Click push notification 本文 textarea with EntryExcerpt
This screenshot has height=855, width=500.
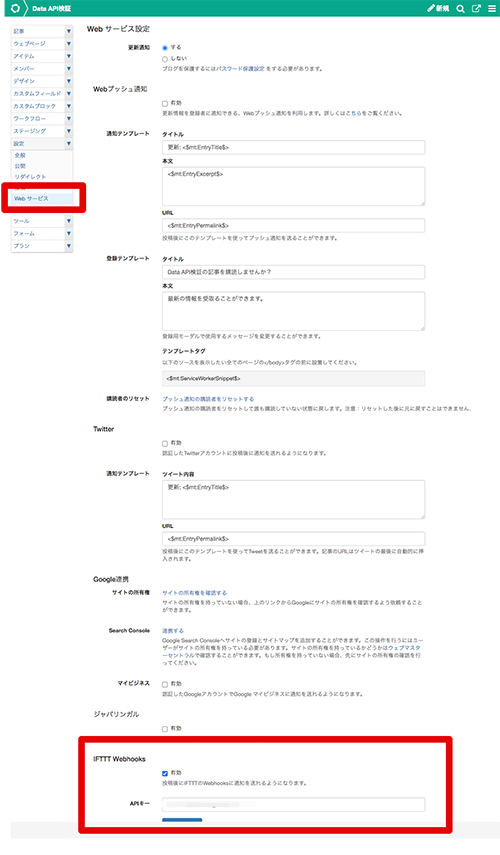point(293,186)
